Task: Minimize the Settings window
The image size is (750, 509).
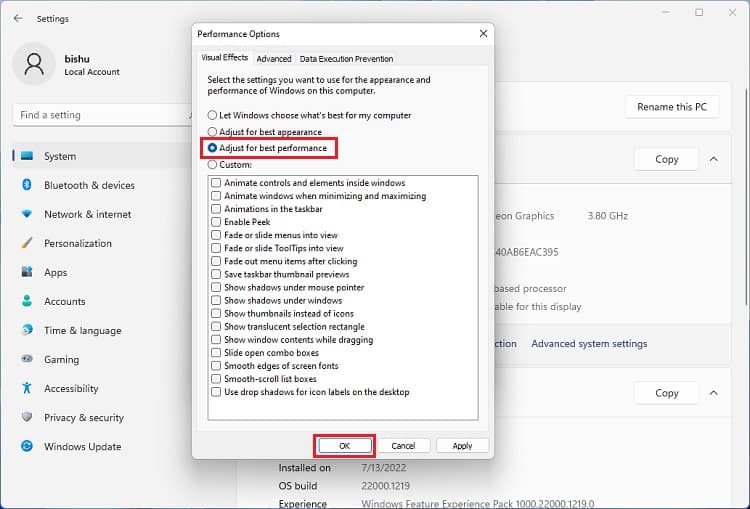Action: [666, 12]
